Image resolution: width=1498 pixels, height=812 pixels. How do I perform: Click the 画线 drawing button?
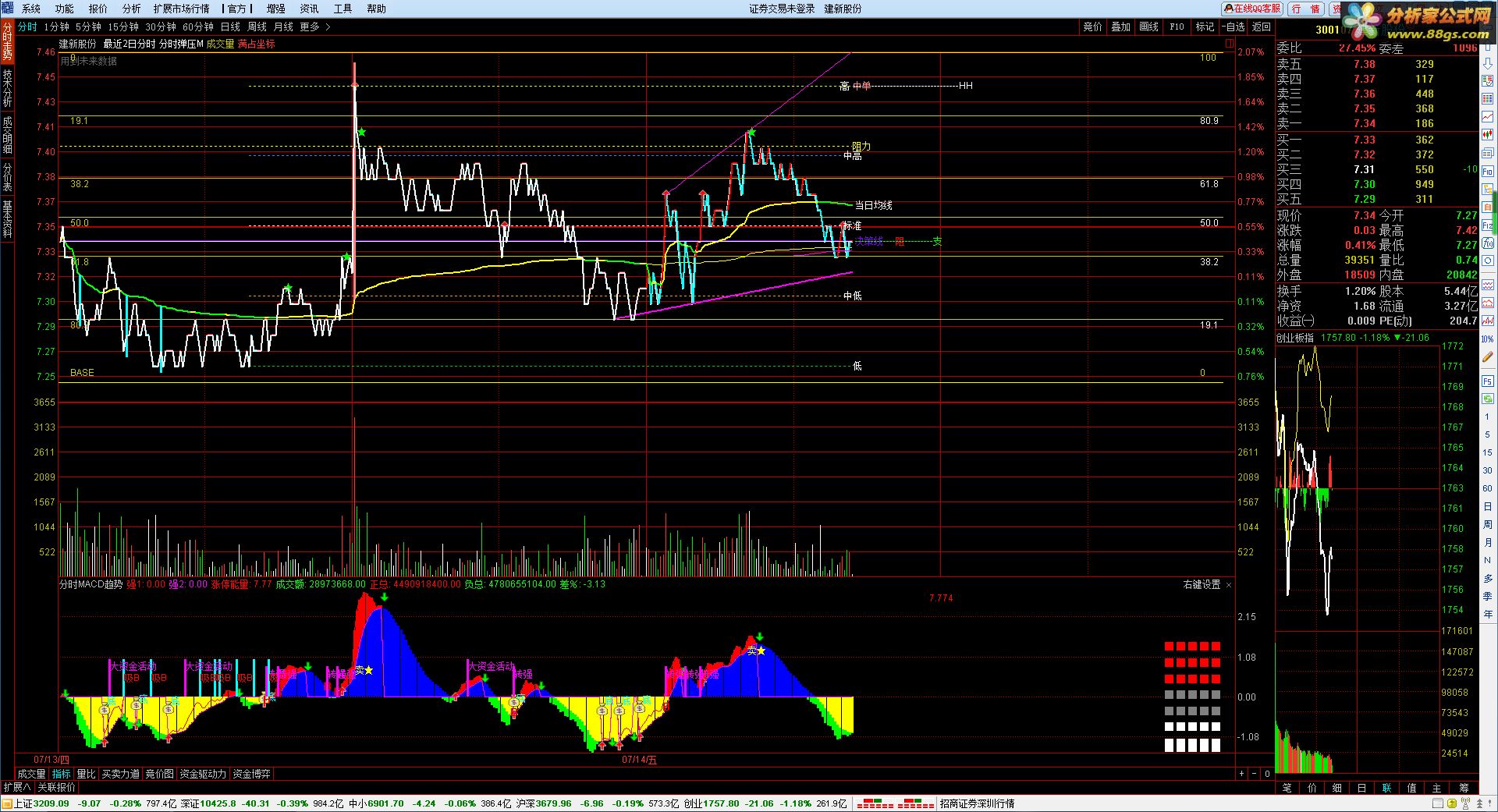pyautogui.click(x=1148, y=27)
